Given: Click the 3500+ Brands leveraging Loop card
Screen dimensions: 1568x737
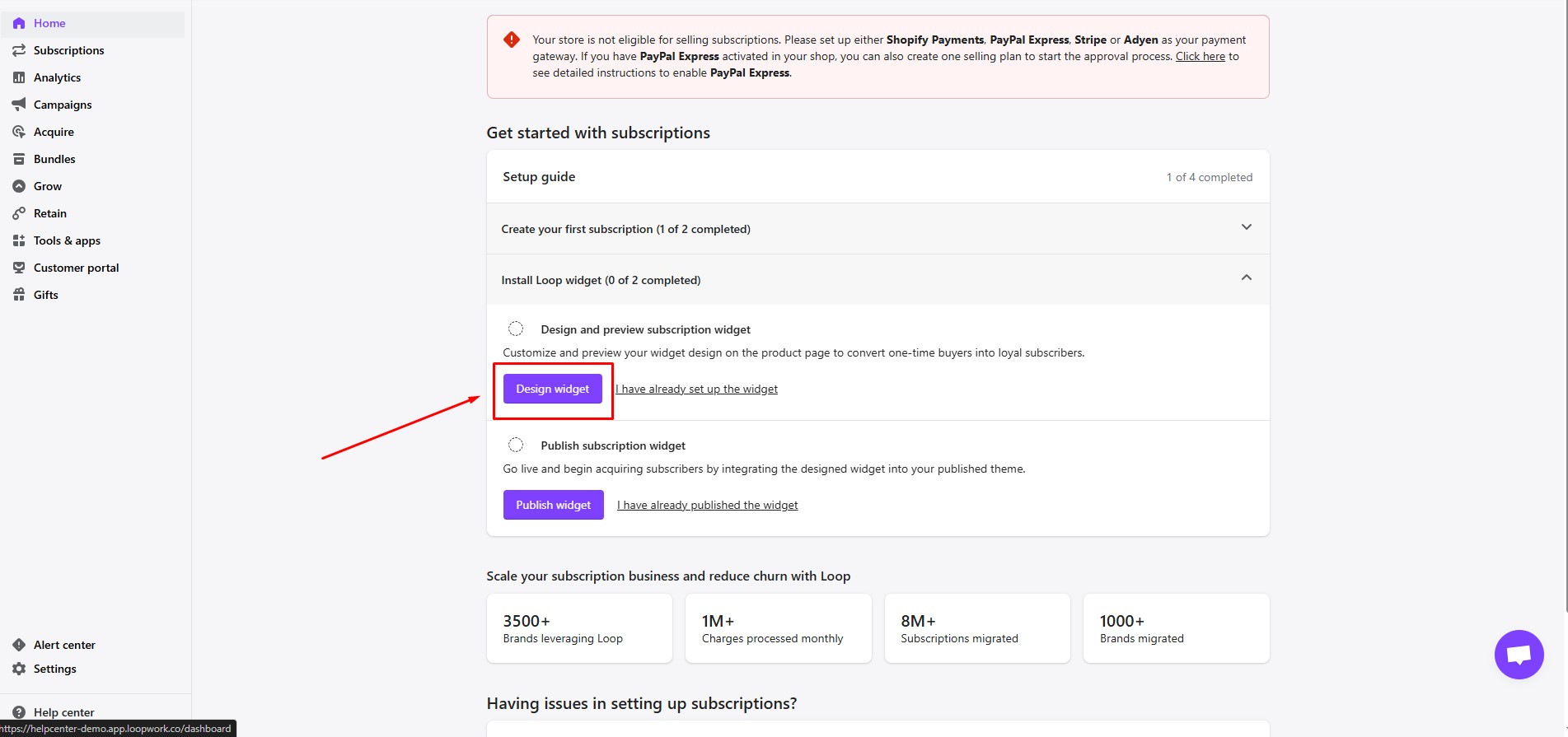Looking at the screenshot, I should 579,629.
